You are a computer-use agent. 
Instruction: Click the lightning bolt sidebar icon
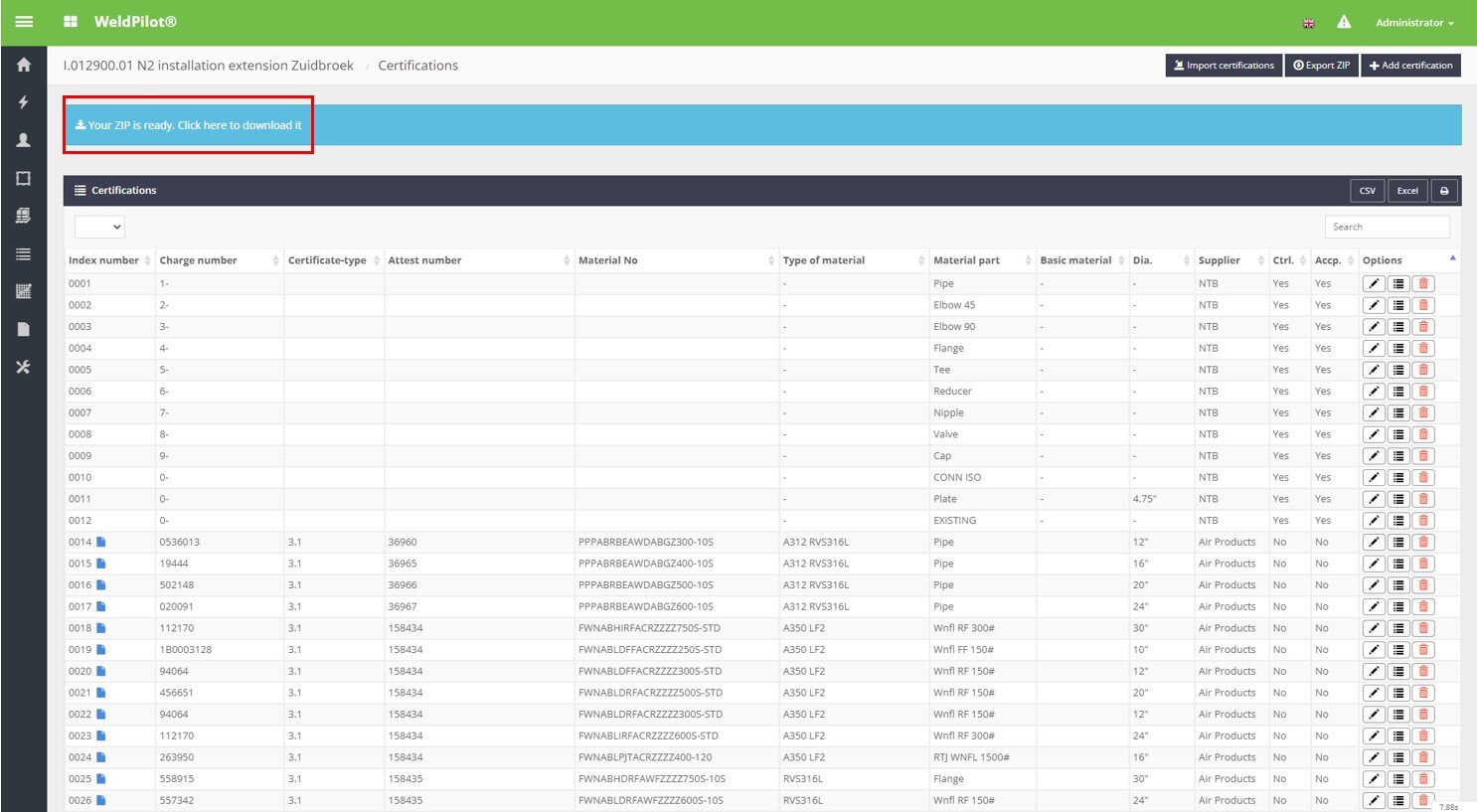24,102
